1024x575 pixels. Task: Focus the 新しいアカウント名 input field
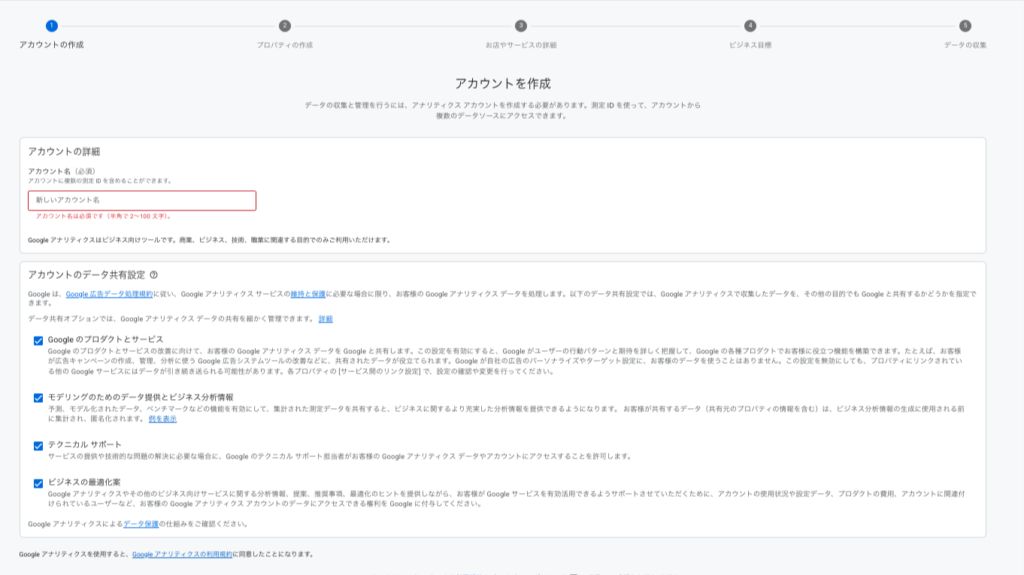point(142,200)
